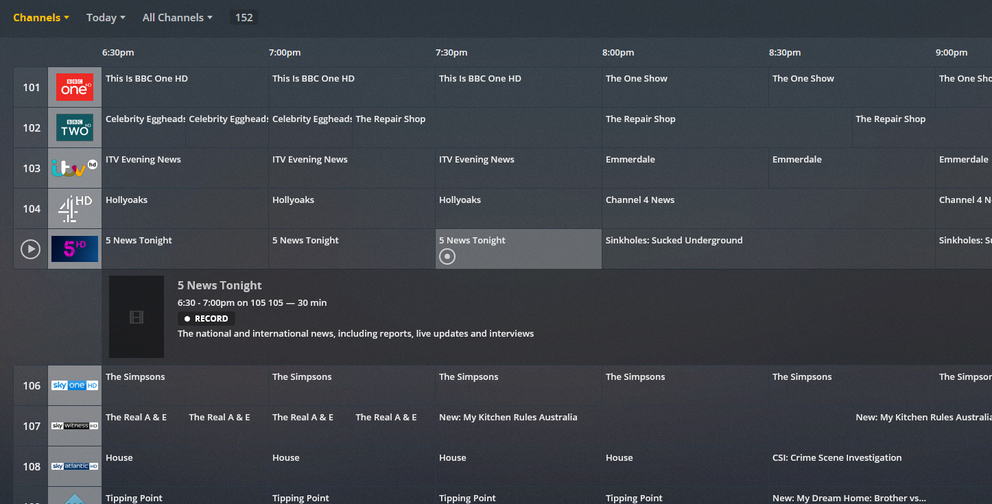Viewport: 992px width, 504px height.
Task: Click the Sky Witness HD logo
Action: tap(75, 426)
